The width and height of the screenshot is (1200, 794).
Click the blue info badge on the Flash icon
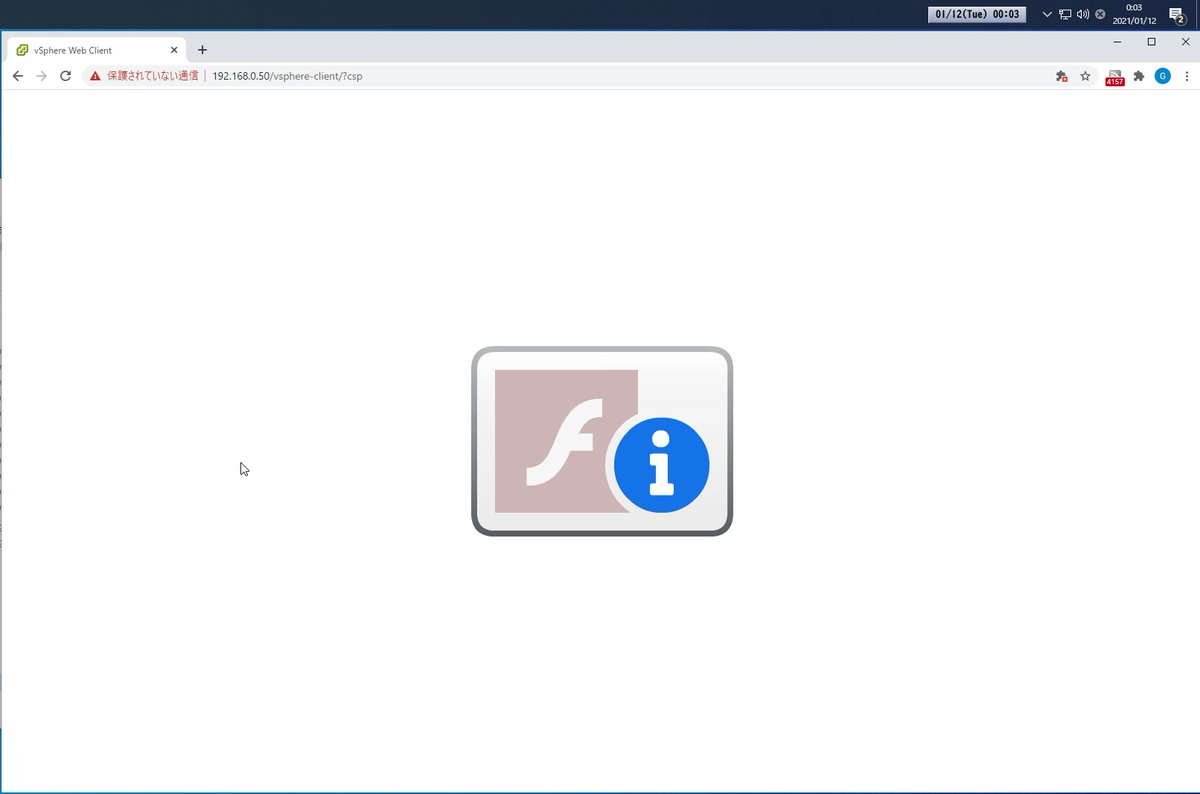coord(660,463)
